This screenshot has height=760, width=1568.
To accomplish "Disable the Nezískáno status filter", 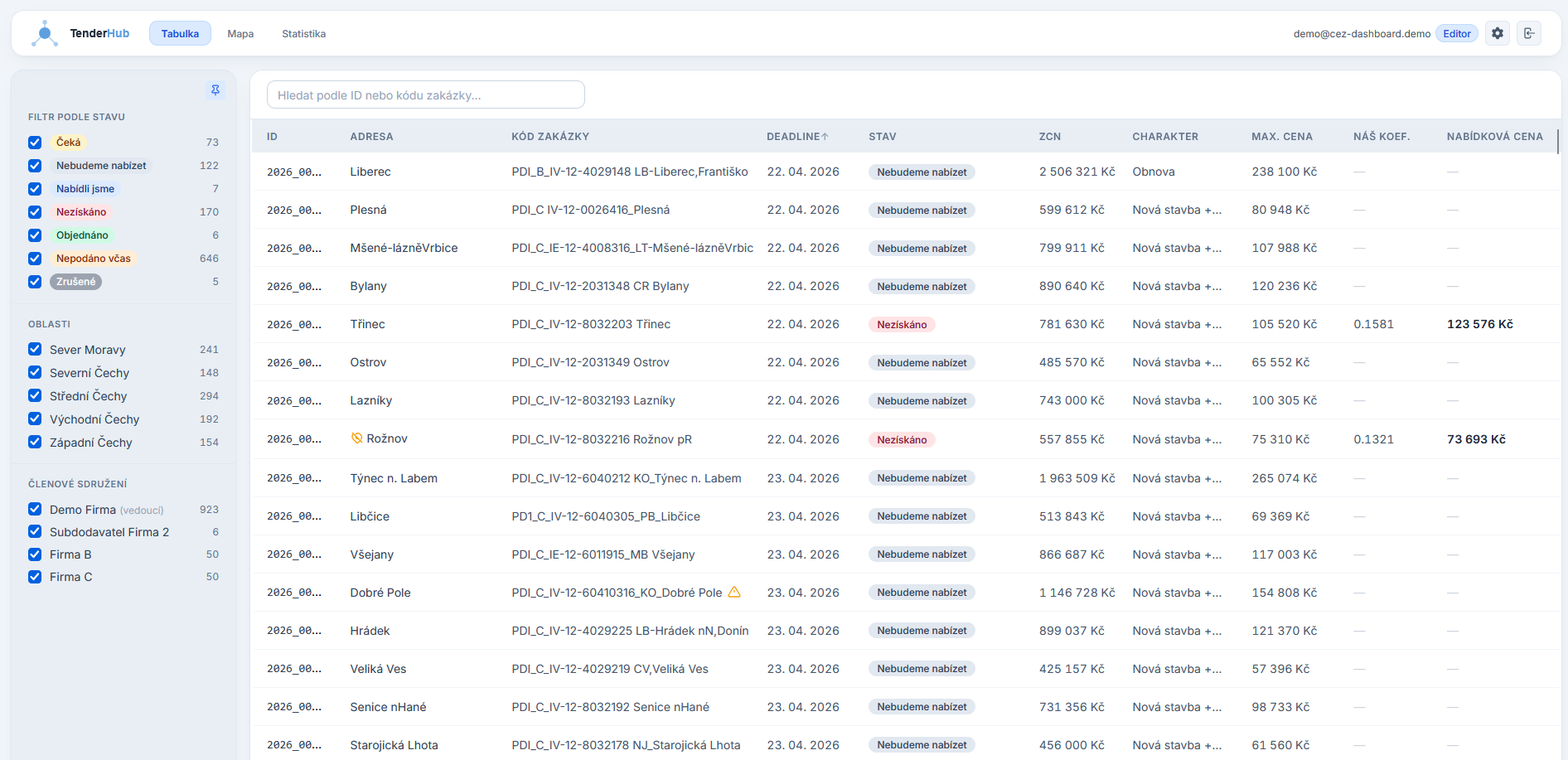I will point(35,212).
